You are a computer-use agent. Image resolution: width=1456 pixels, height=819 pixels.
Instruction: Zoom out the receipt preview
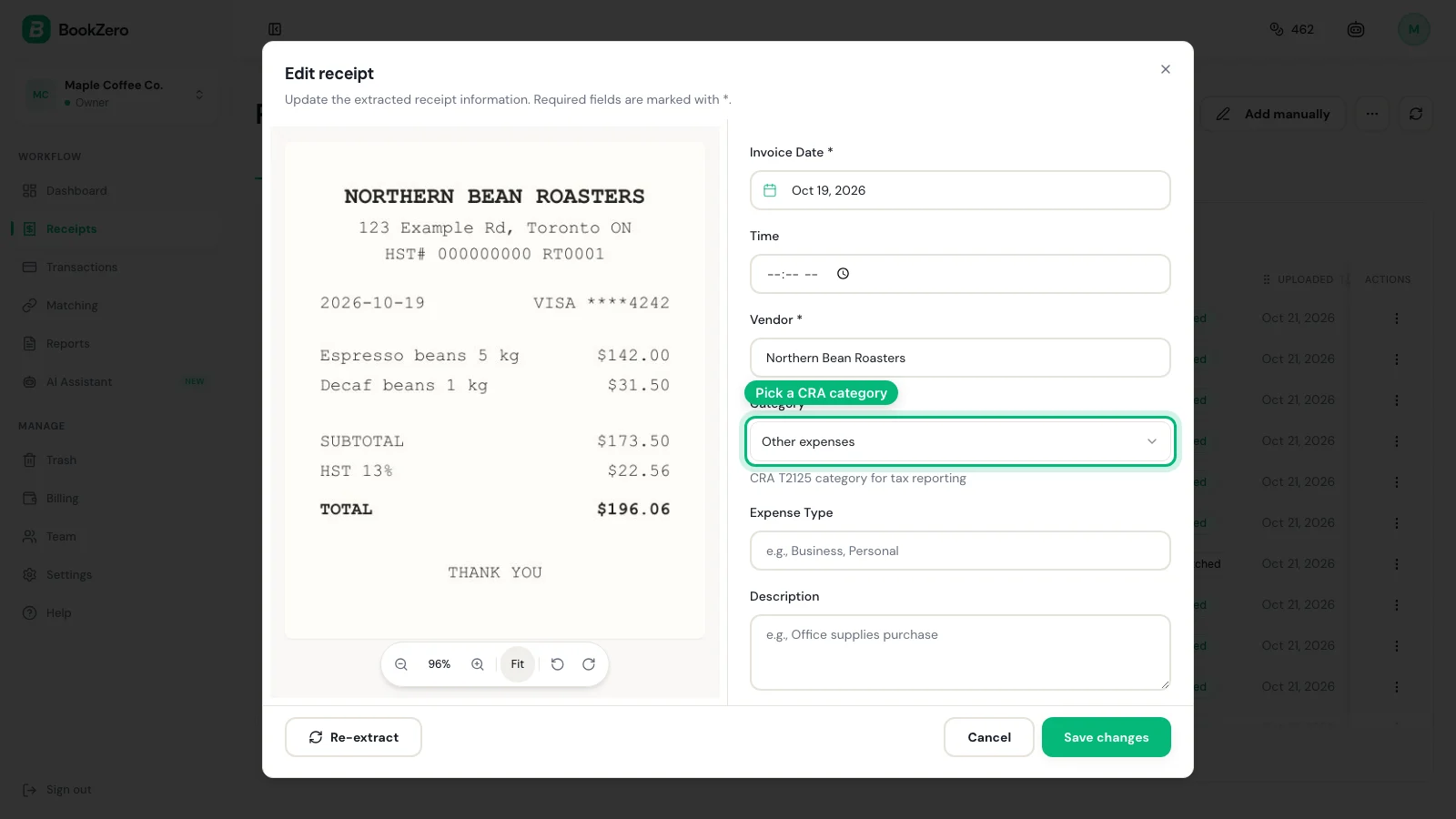pyautogui.click(x=400, y=664)
